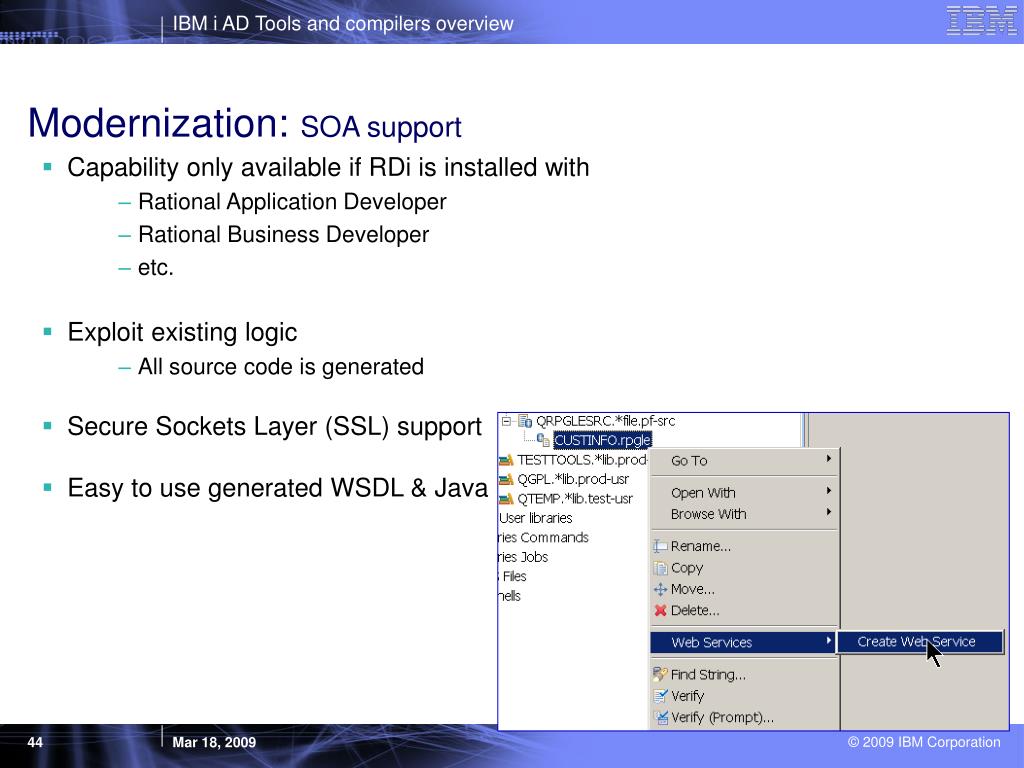Click Create Web Service

pos(921,642)
